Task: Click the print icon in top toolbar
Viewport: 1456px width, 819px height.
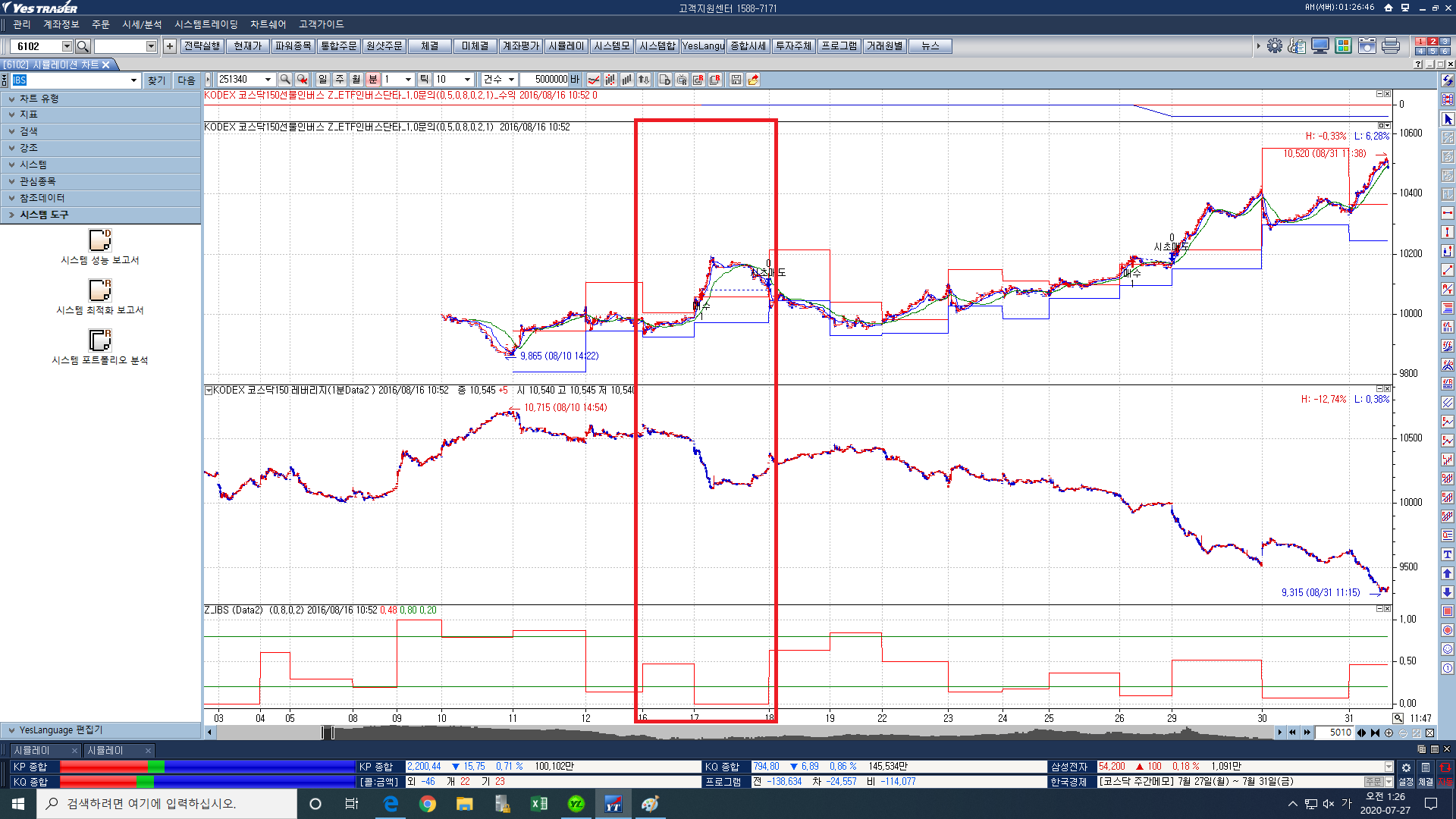Action: pos(1390,46)
